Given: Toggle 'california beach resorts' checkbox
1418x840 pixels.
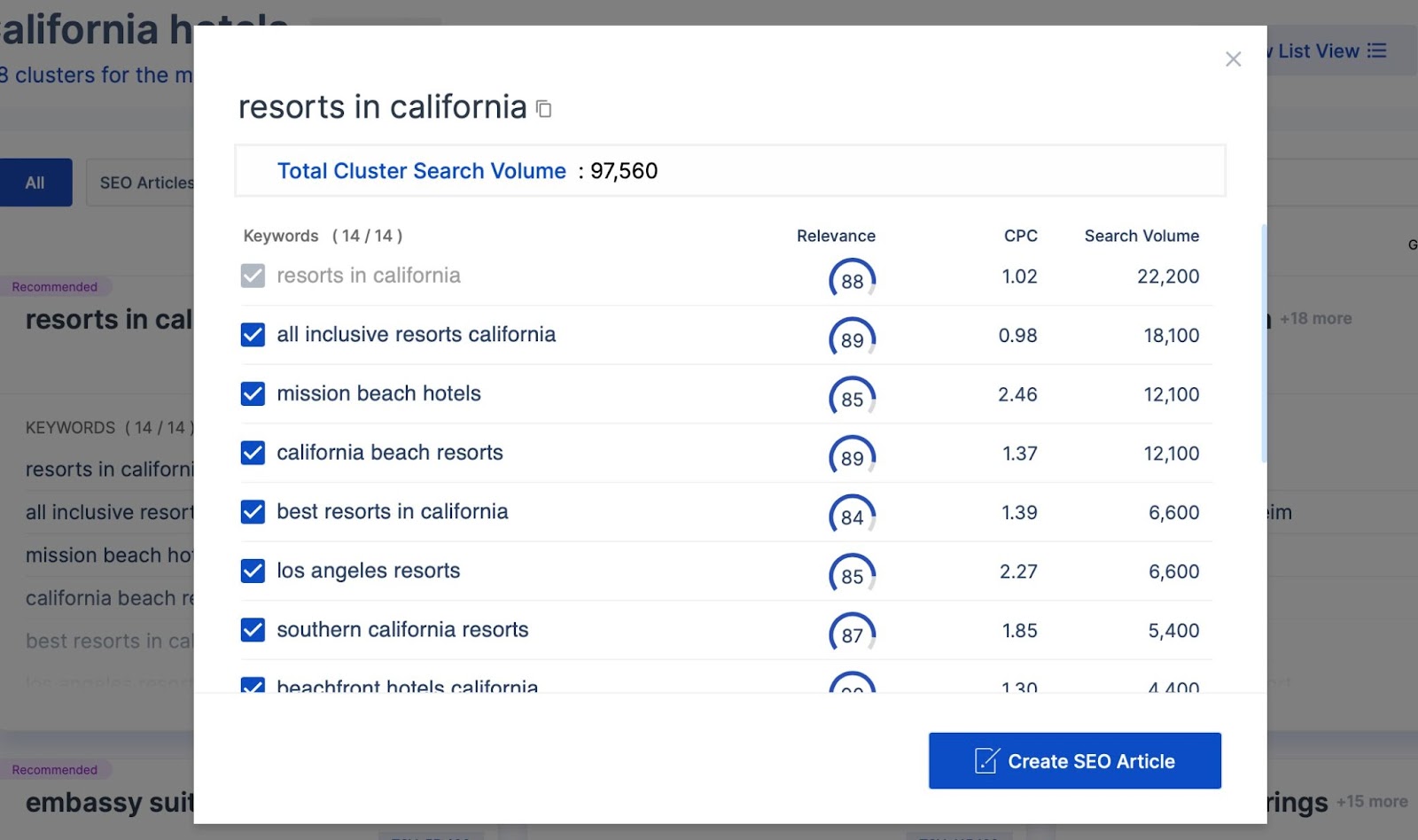Looking at the screenshot, I should pos(253,453).
